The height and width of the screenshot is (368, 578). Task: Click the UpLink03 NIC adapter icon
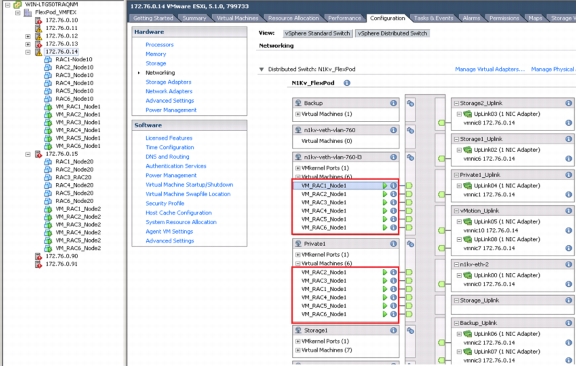click(x=467, y=114)
